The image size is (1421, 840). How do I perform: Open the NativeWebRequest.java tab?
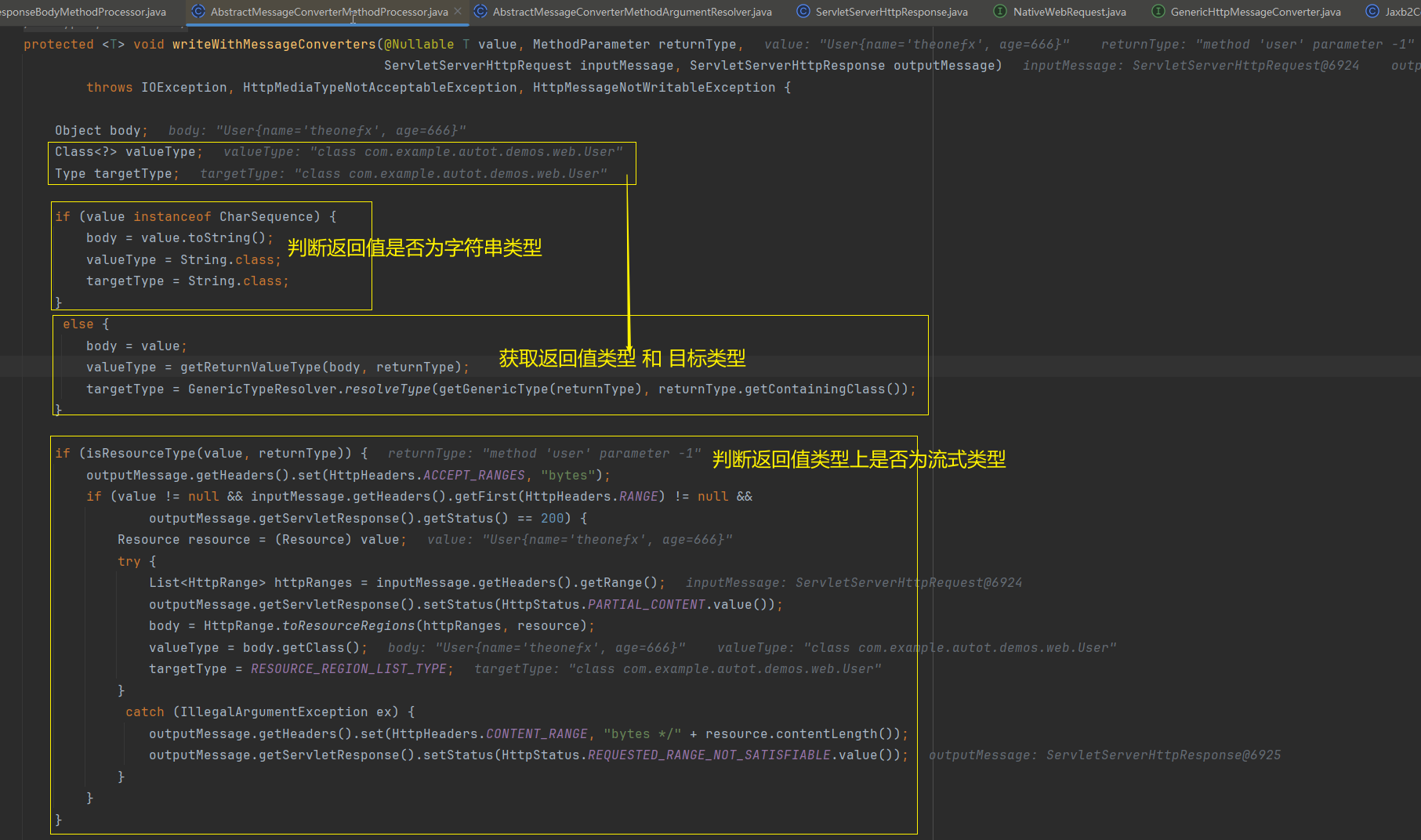pos(1069,12)
